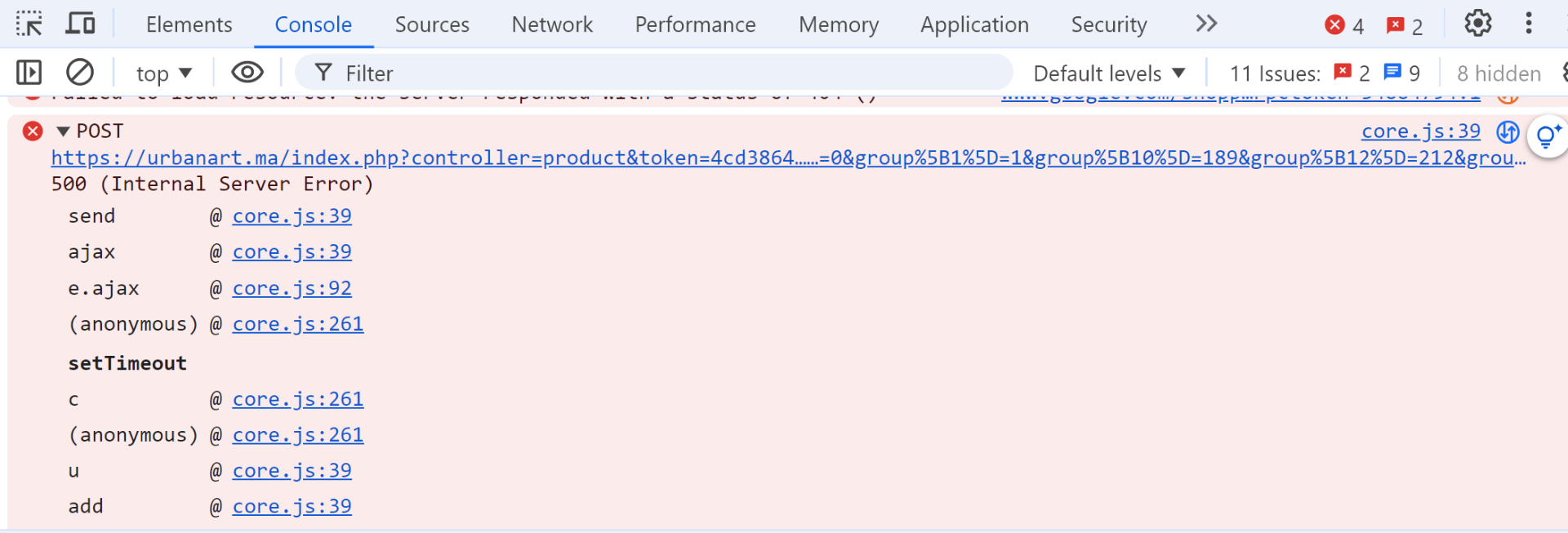Clear the console with the ban icon

pos(80,73)
